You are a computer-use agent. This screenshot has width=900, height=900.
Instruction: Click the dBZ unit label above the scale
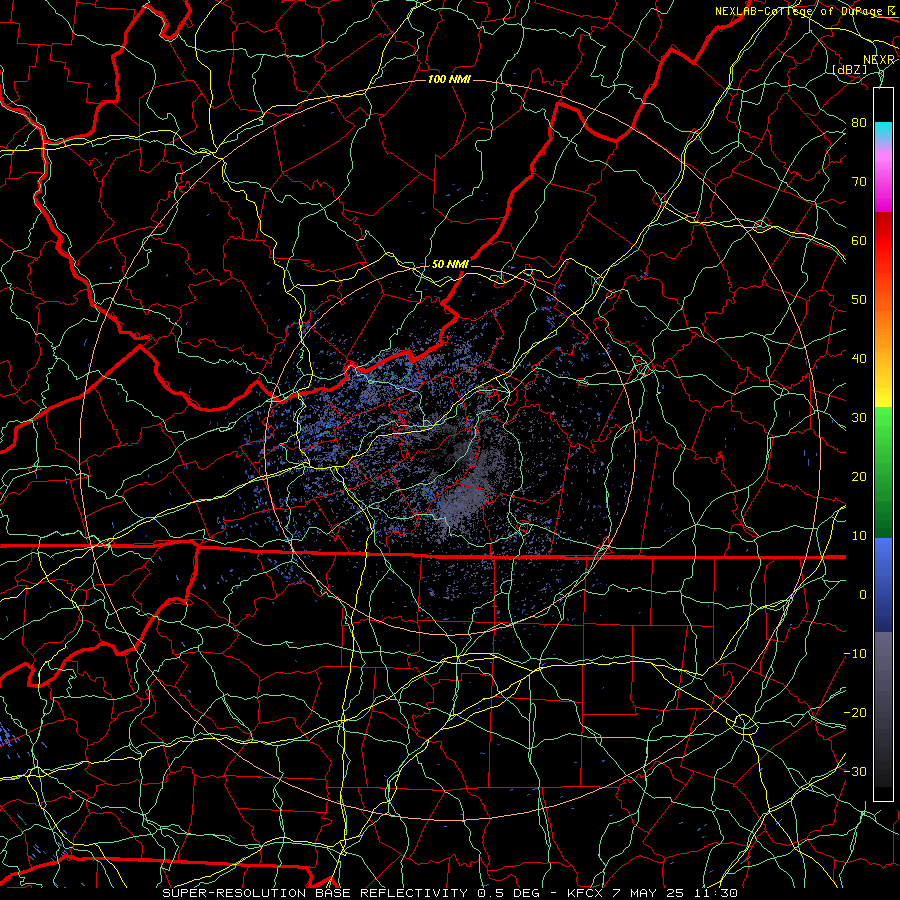849,69
